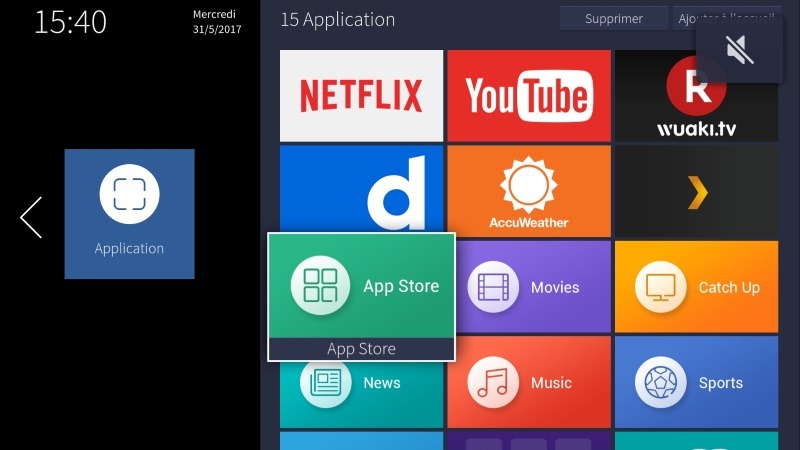Click the 15:40 clock display
The image size is (800, 450).
coord(70,22)
